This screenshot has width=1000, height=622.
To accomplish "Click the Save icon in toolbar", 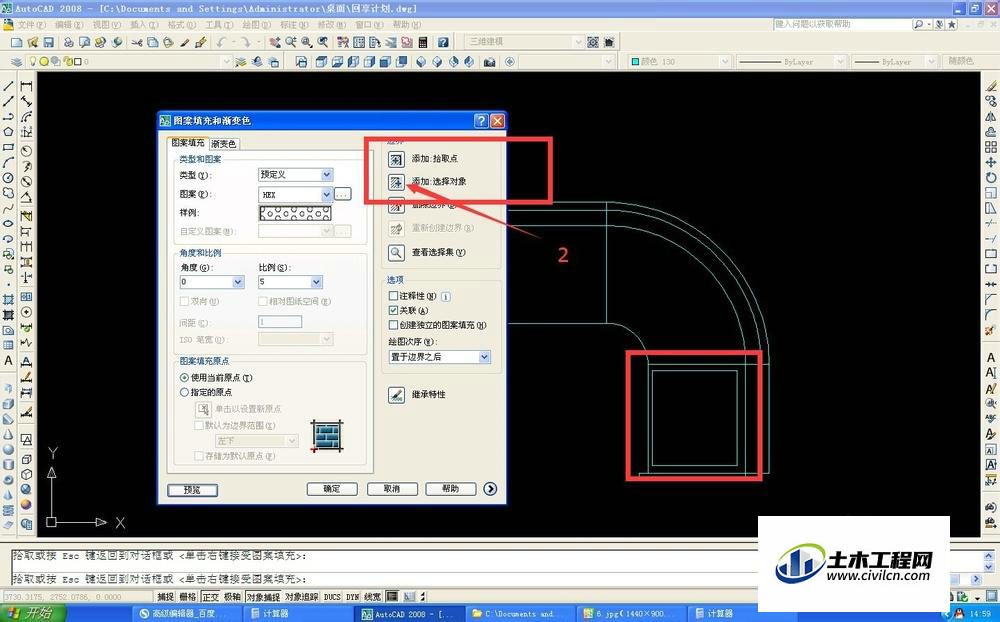I will click(x=48, y=42).
